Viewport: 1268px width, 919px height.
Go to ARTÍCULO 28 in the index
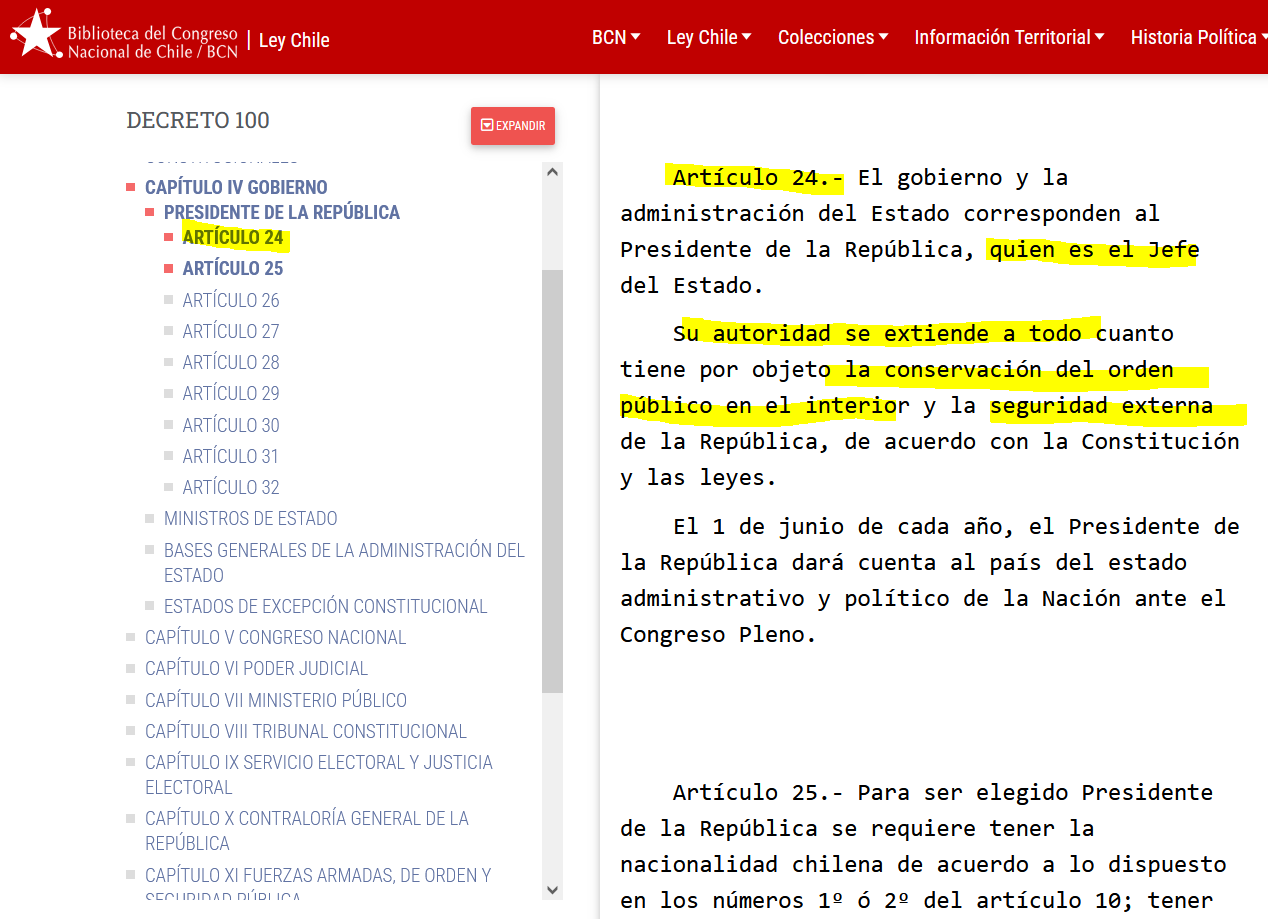(x=231, y=362)
